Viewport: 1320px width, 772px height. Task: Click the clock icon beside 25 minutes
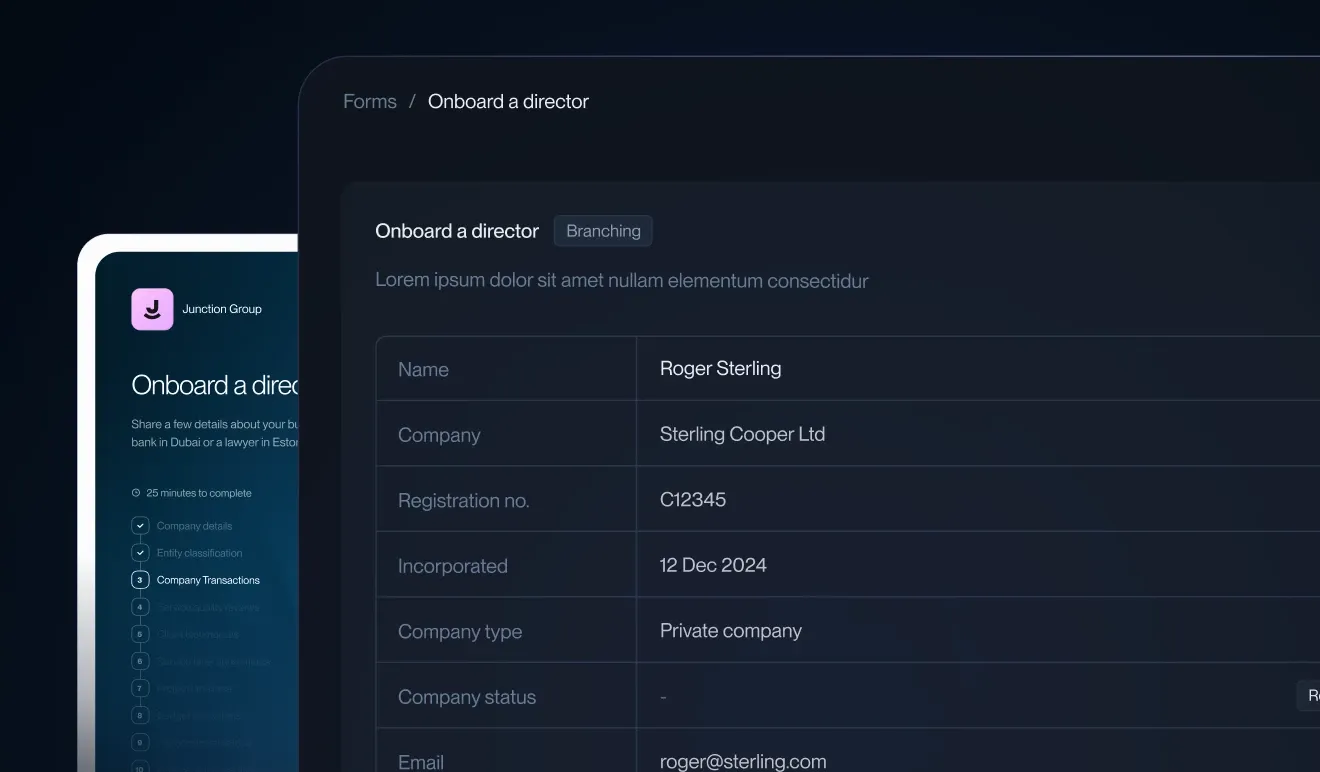point(136,493)
